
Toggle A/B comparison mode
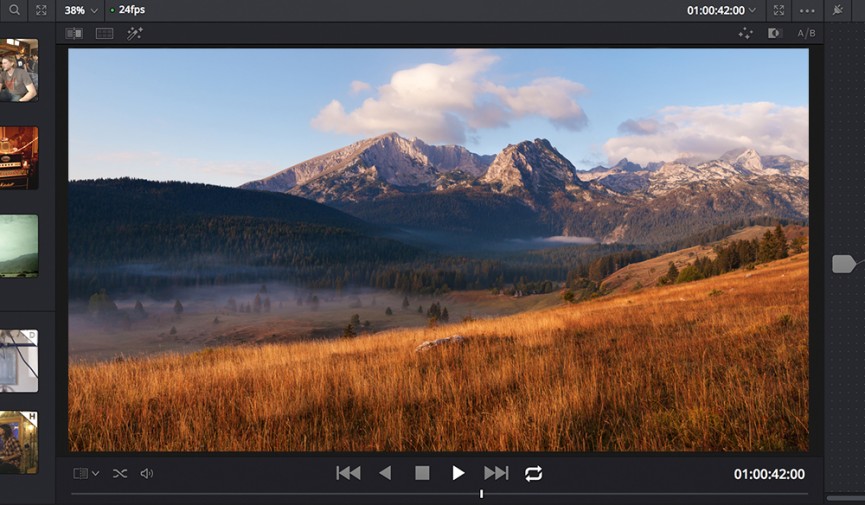click(x=806, y=34)
